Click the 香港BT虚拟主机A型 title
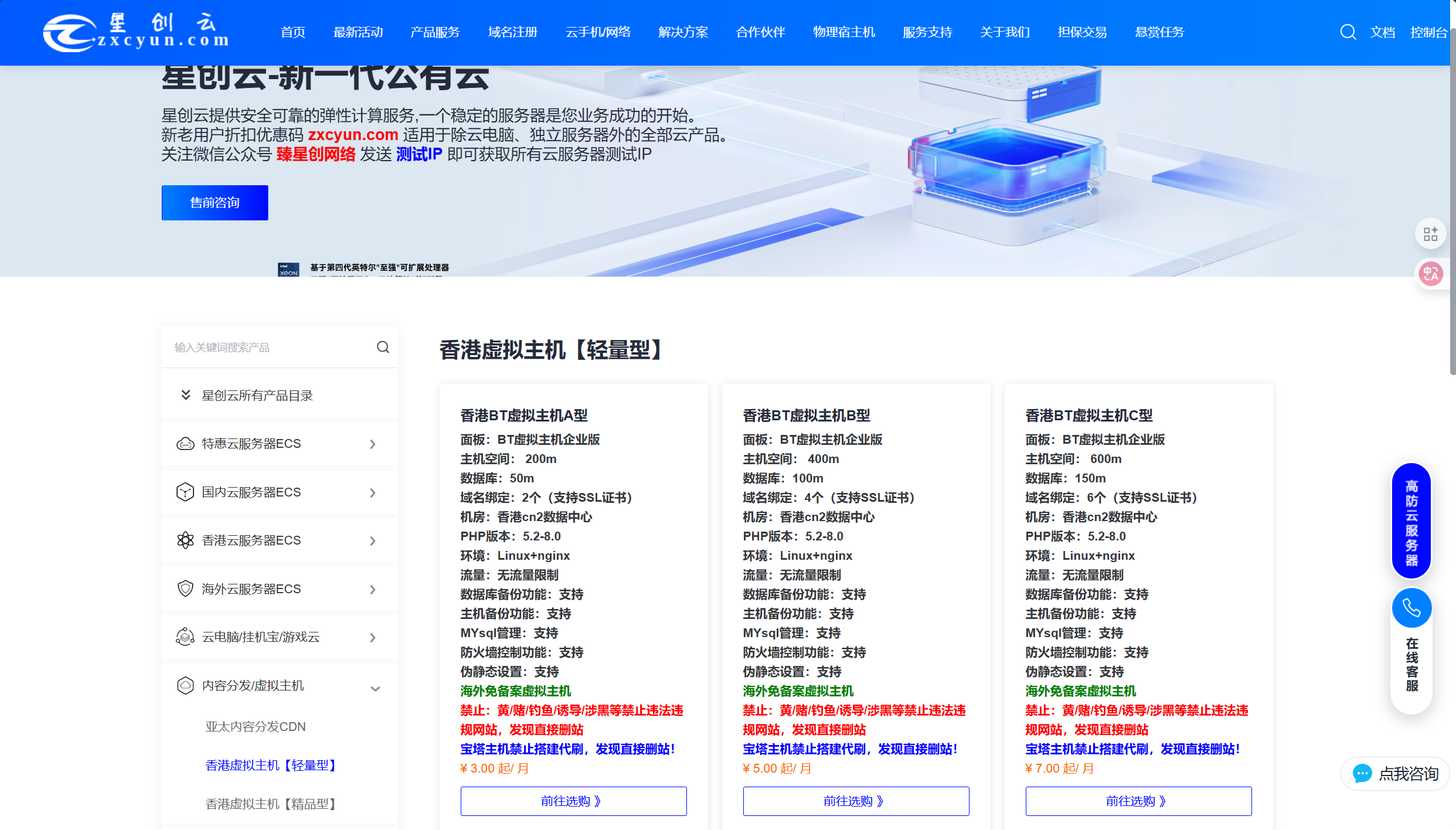1456x830 pixels. click(524, 416)
